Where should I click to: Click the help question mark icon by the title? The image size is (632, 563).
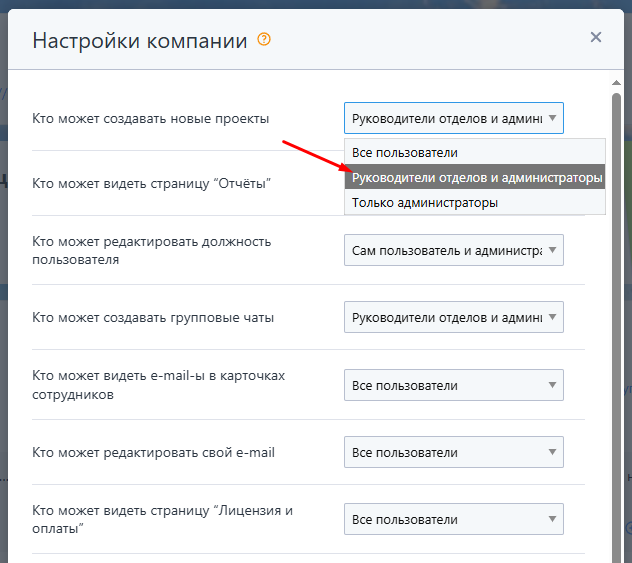click(264, 40)
